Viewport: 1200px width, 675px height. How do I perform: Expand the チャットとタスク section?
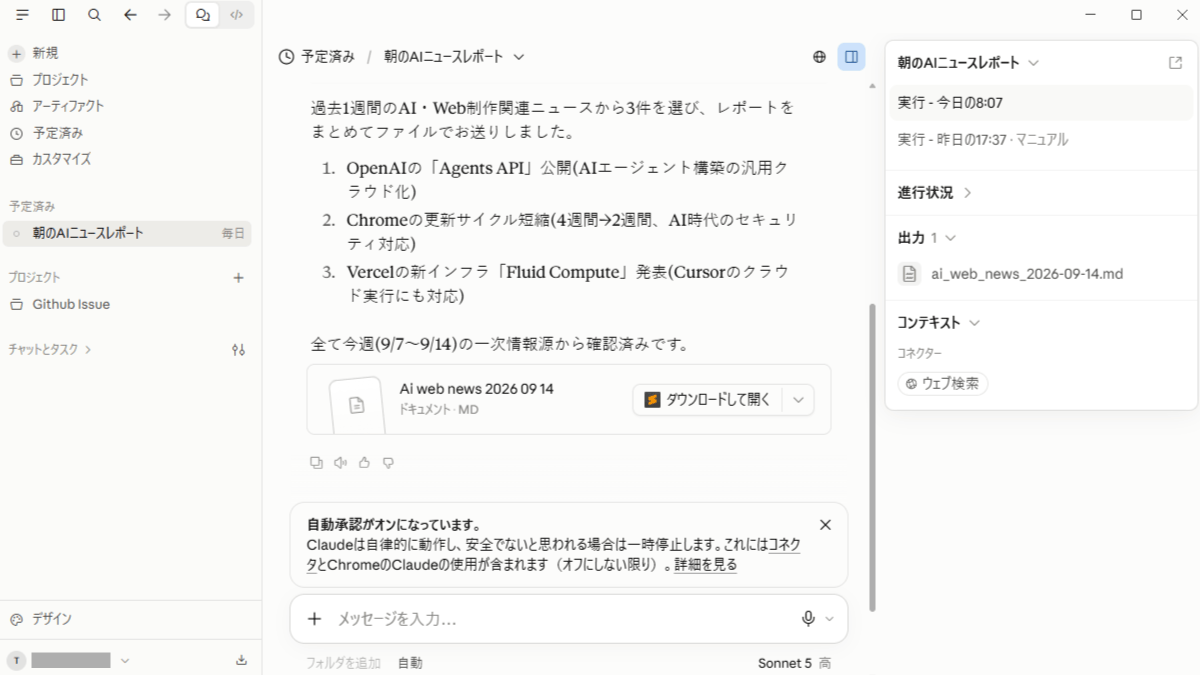click(50, 350)
